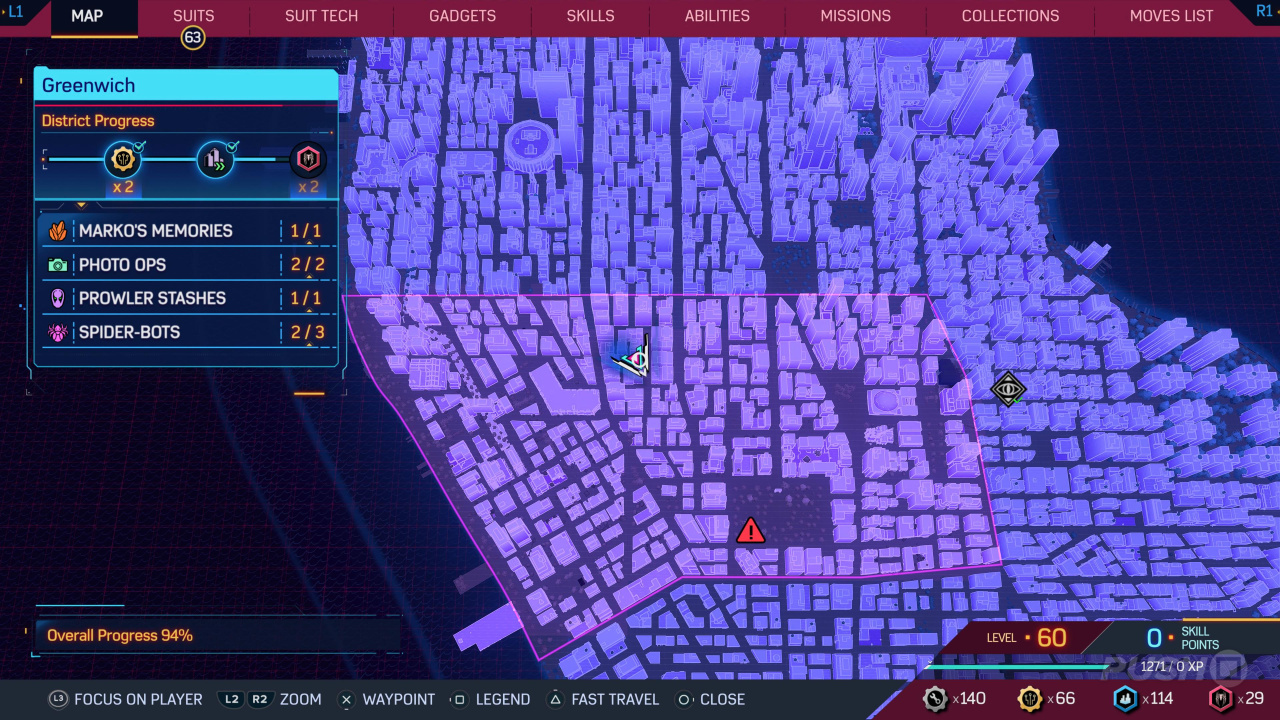Click the 1/1 Marko's Memories count

306,231
